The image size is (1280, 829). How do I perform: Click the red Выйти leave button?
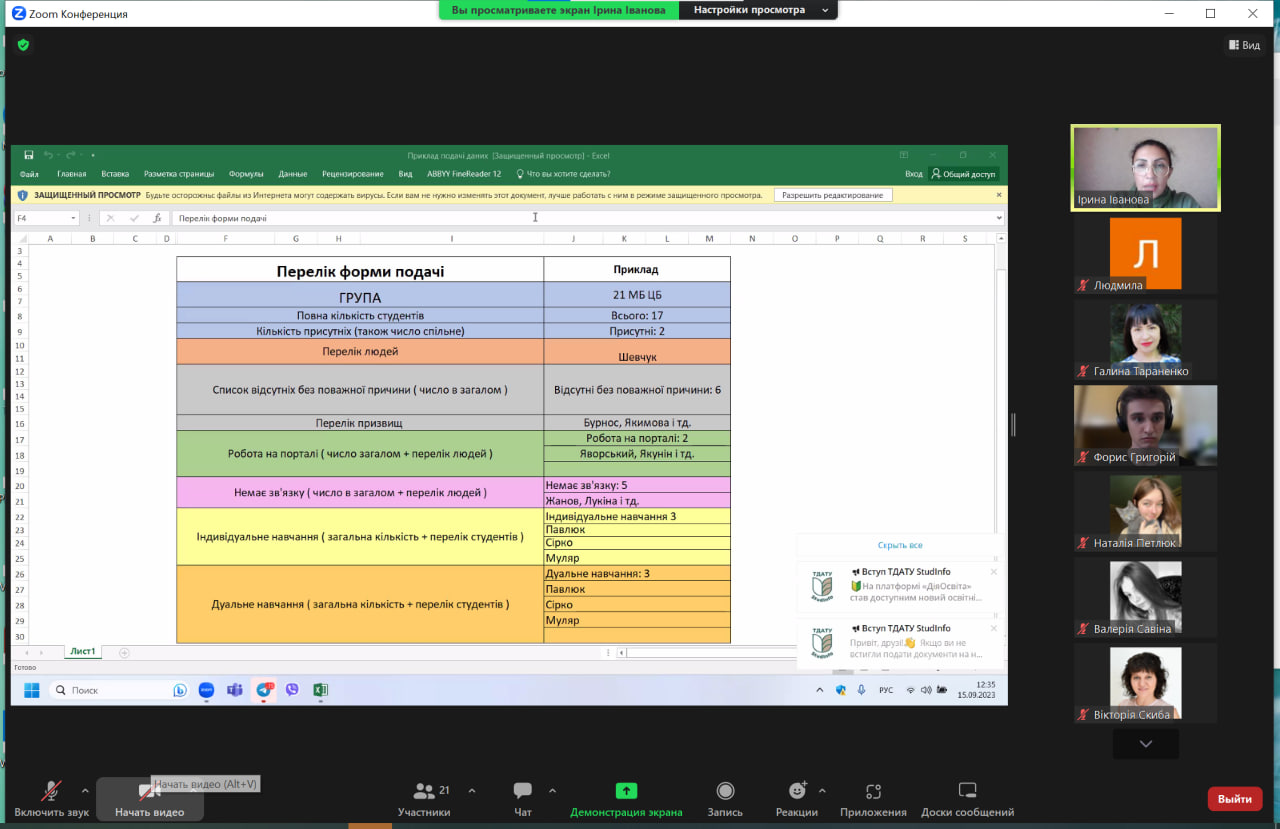[1235, 799]
